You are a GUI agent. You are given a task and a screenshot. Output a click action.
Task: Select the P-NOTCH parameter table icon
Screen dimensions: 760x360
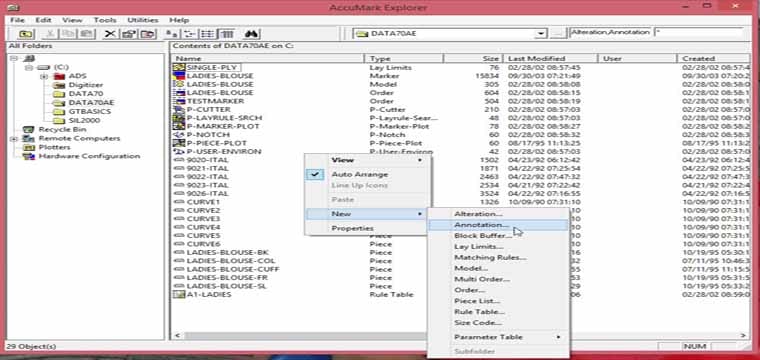coord(180,134)
